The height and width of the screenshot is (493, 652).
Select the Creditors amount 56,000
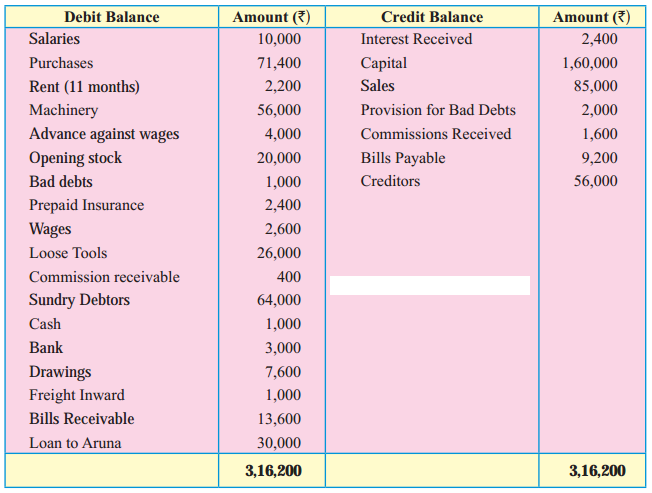(x=596, y=181)
